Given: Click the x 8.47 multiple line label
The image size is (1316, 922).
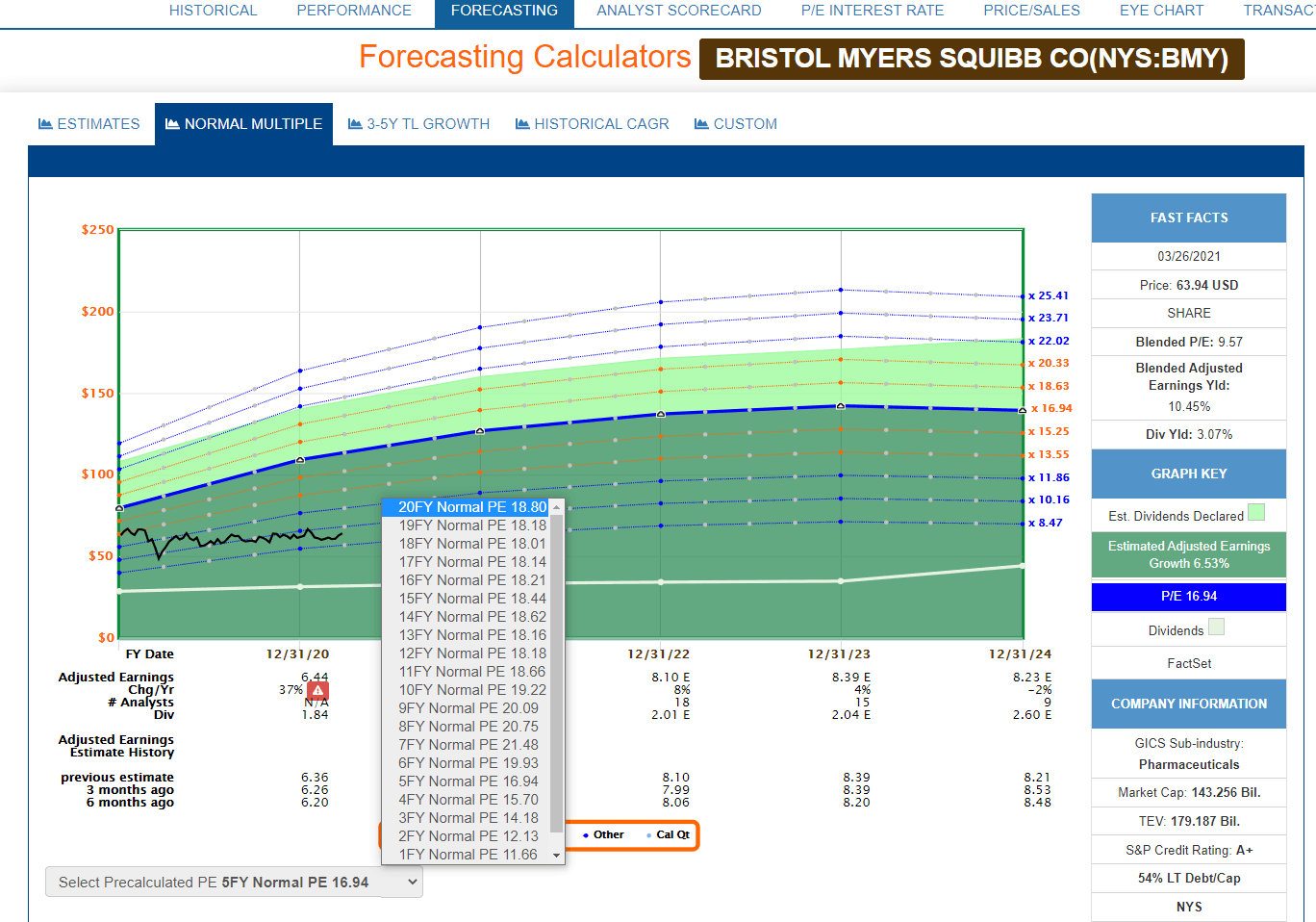Looking at the screenshot, I should pos(1046,523).
